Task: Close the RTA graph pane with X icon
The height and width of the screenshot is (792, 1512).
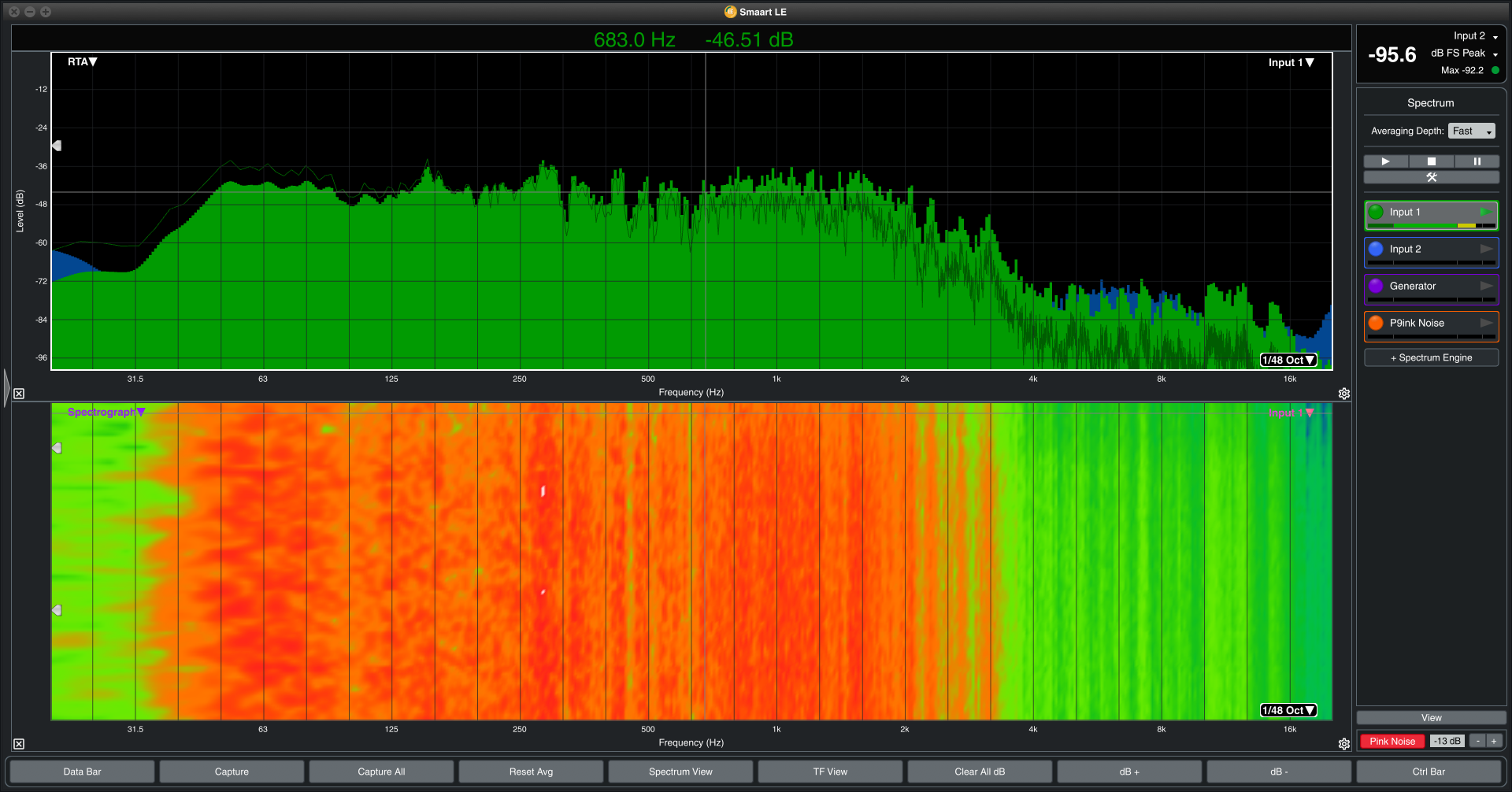Action: coord(19,394)
